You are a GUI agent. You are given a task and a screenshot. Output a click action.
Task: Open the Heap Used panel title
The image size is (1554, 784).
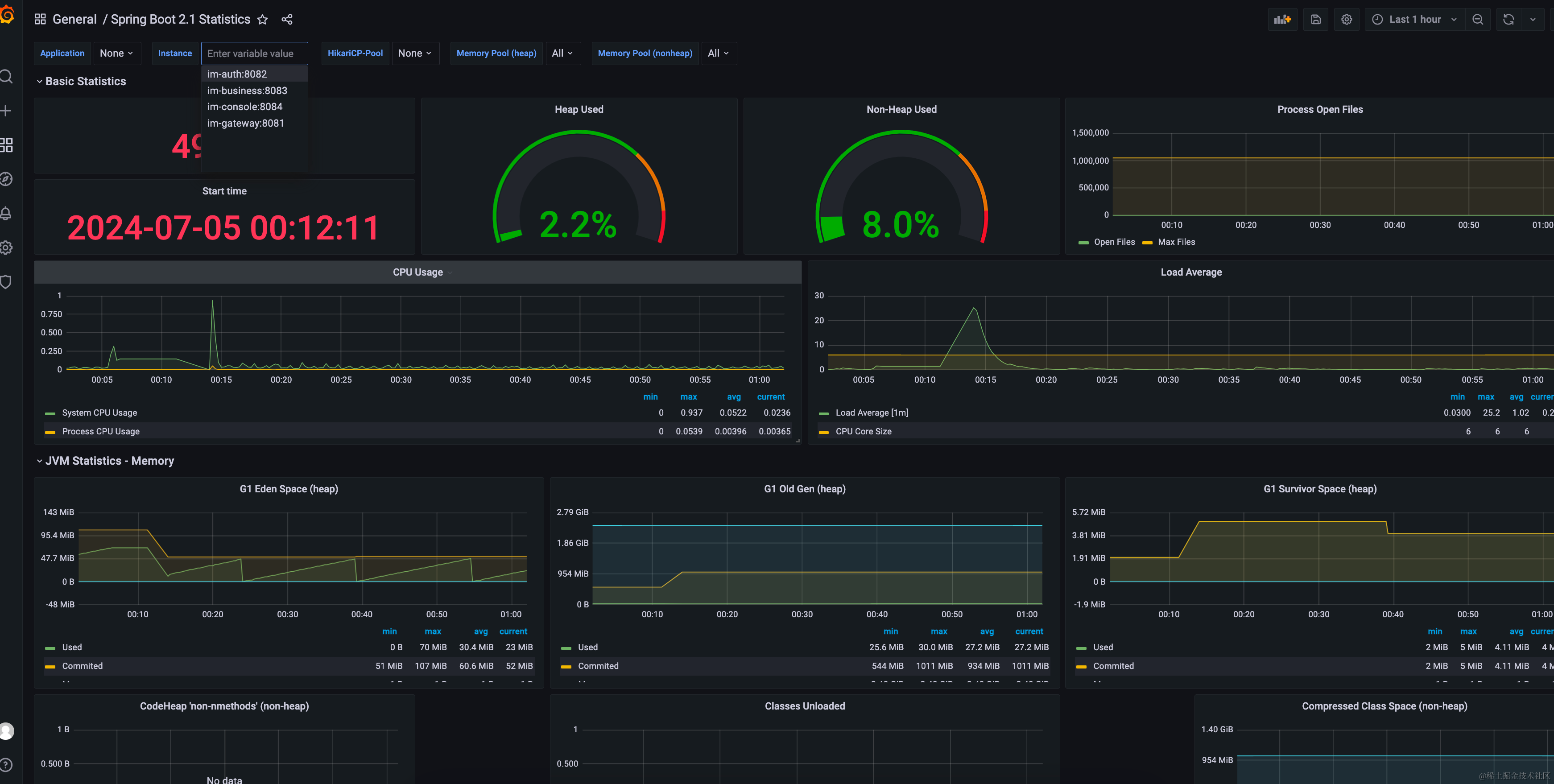click(x=579, y=109)
